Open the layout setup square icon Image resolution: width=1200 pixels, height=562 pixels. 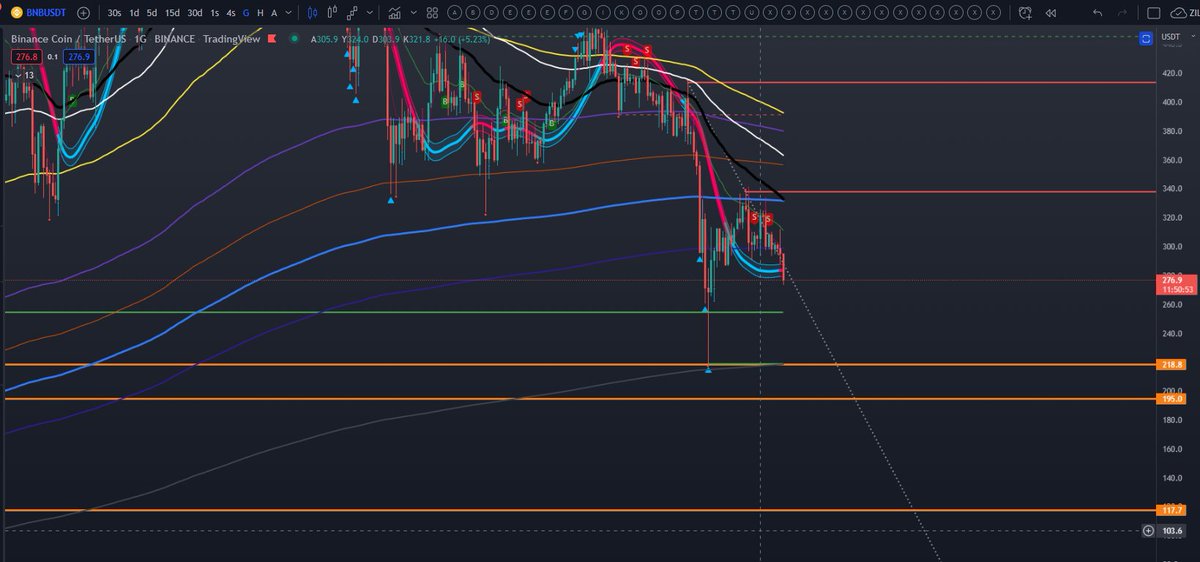(x=1154, y=13)
